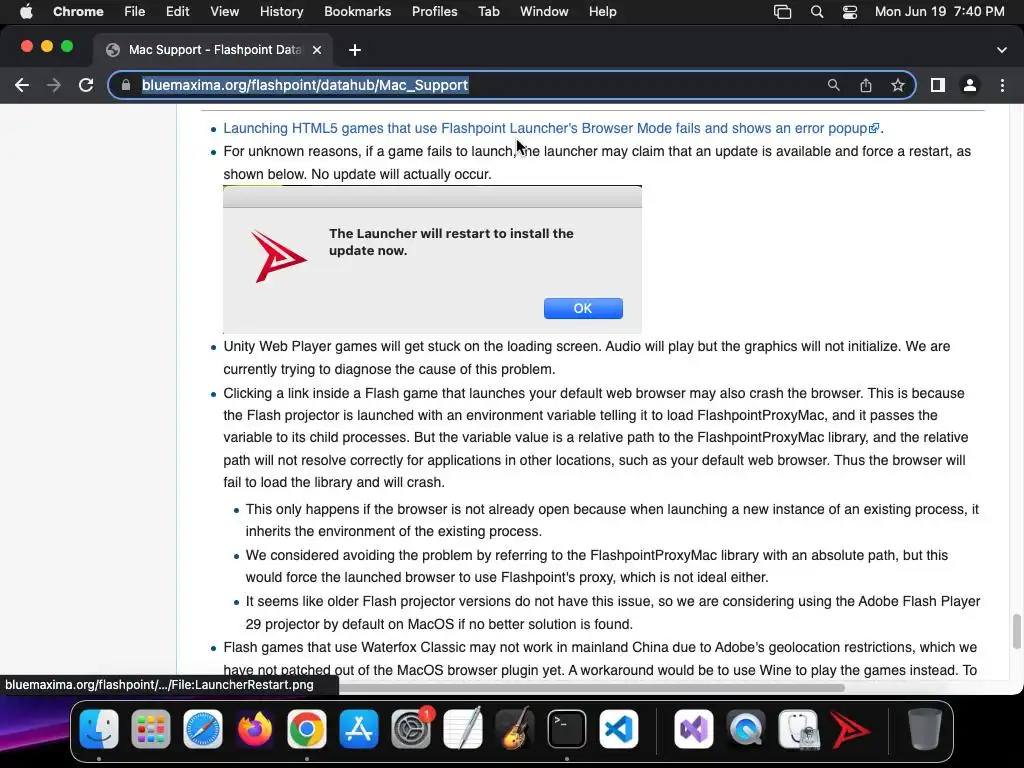Open the History menu
The width and height of the screenshot is (1024, 768).
pyautogui.click(x=281, y=12)
